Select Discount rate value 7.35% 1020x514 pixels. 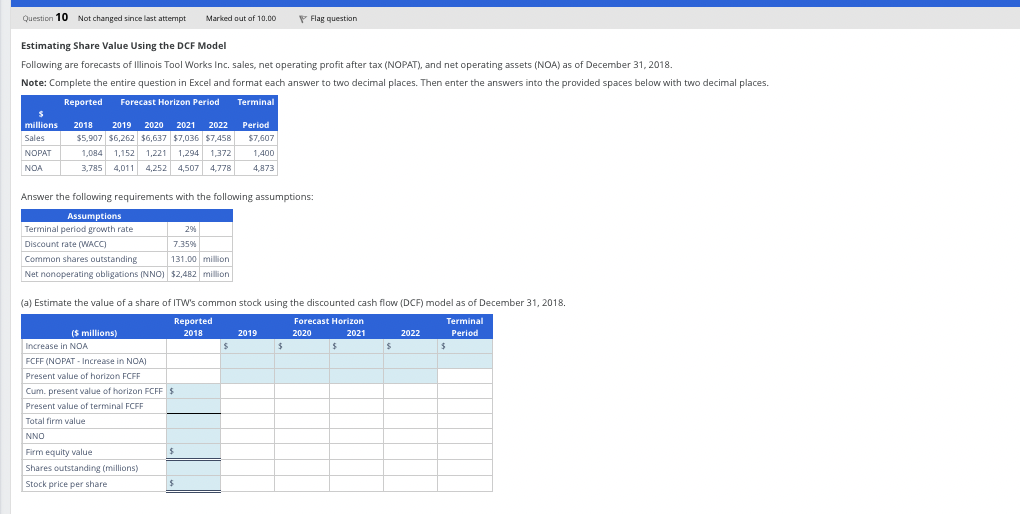[185, 244]
